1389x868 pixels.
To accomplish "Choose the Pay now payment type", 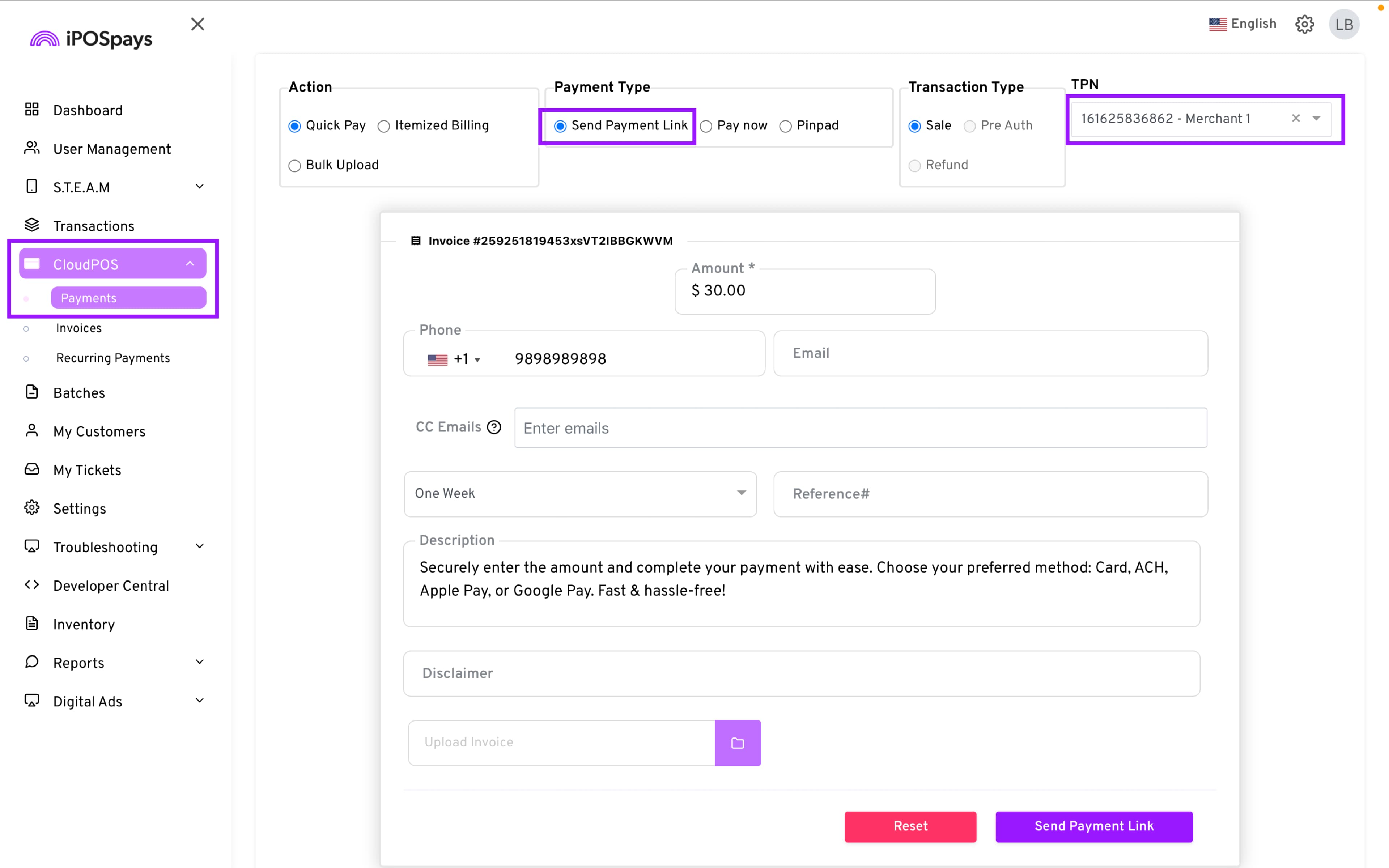I will tap(706, 126).
